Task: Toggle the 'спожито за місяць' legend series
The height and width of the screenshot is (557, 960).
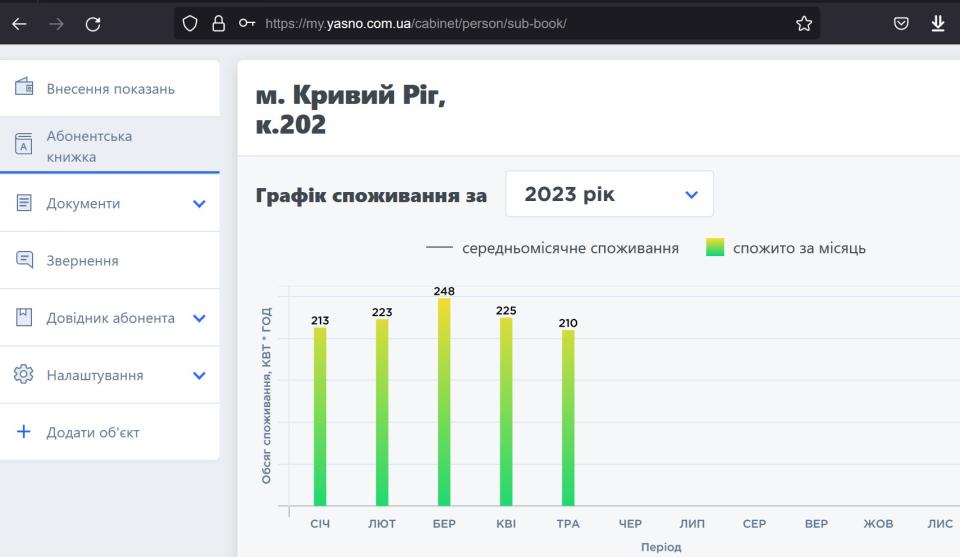Action: [785, 248]
